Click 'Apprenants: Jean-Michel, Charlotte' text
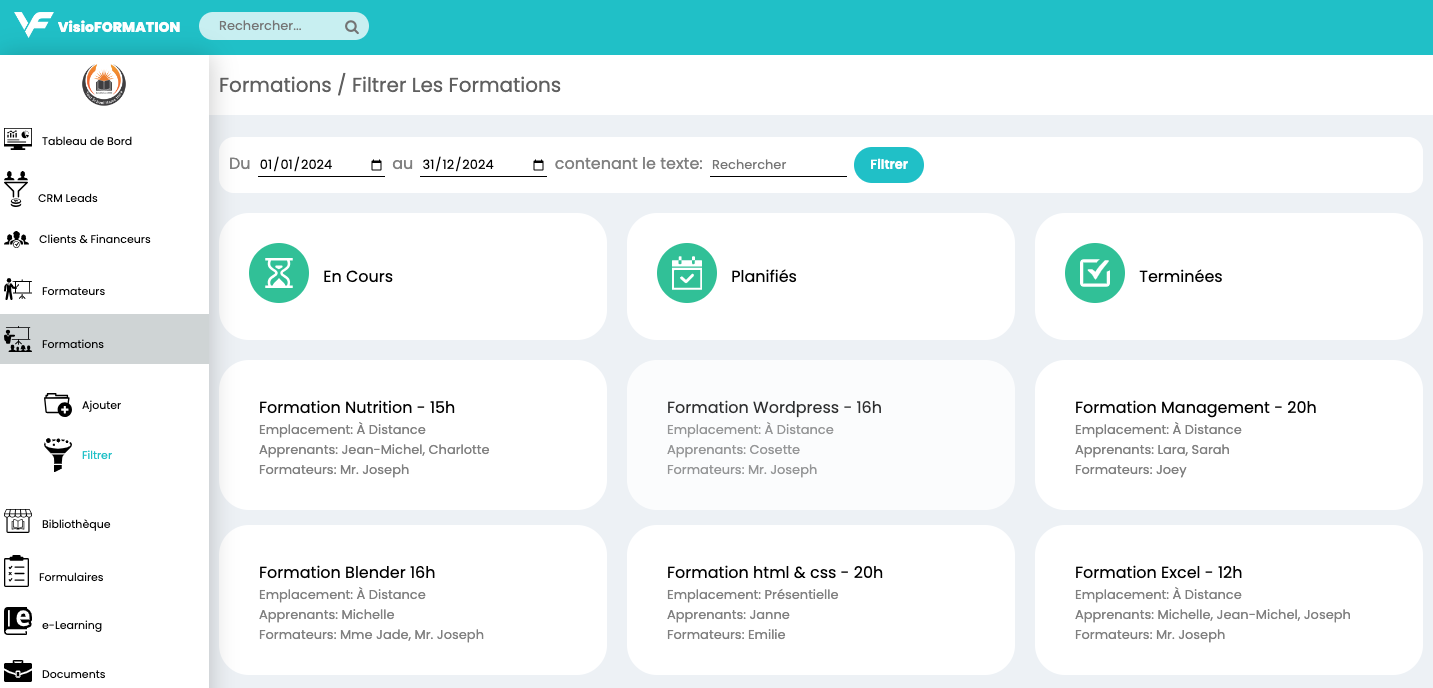Screen dimensions: 1433x688 (x=374, y=450)
